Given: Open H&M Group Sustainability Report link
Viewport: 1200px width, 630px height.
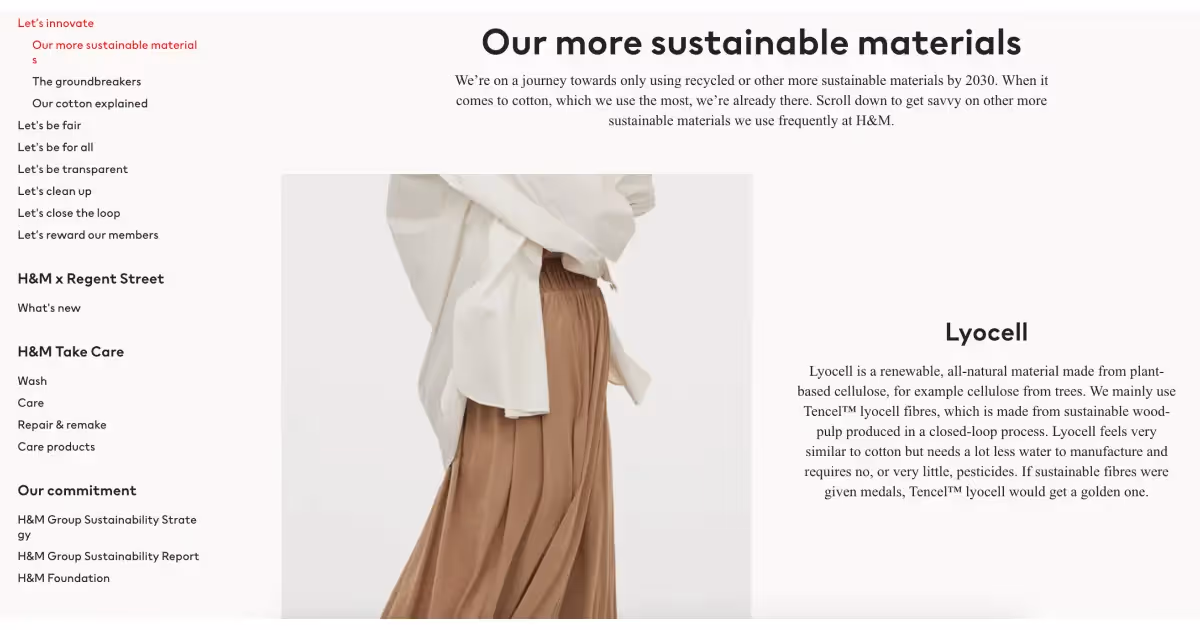Looking at the screenshot, I should (x=108, y=556).
